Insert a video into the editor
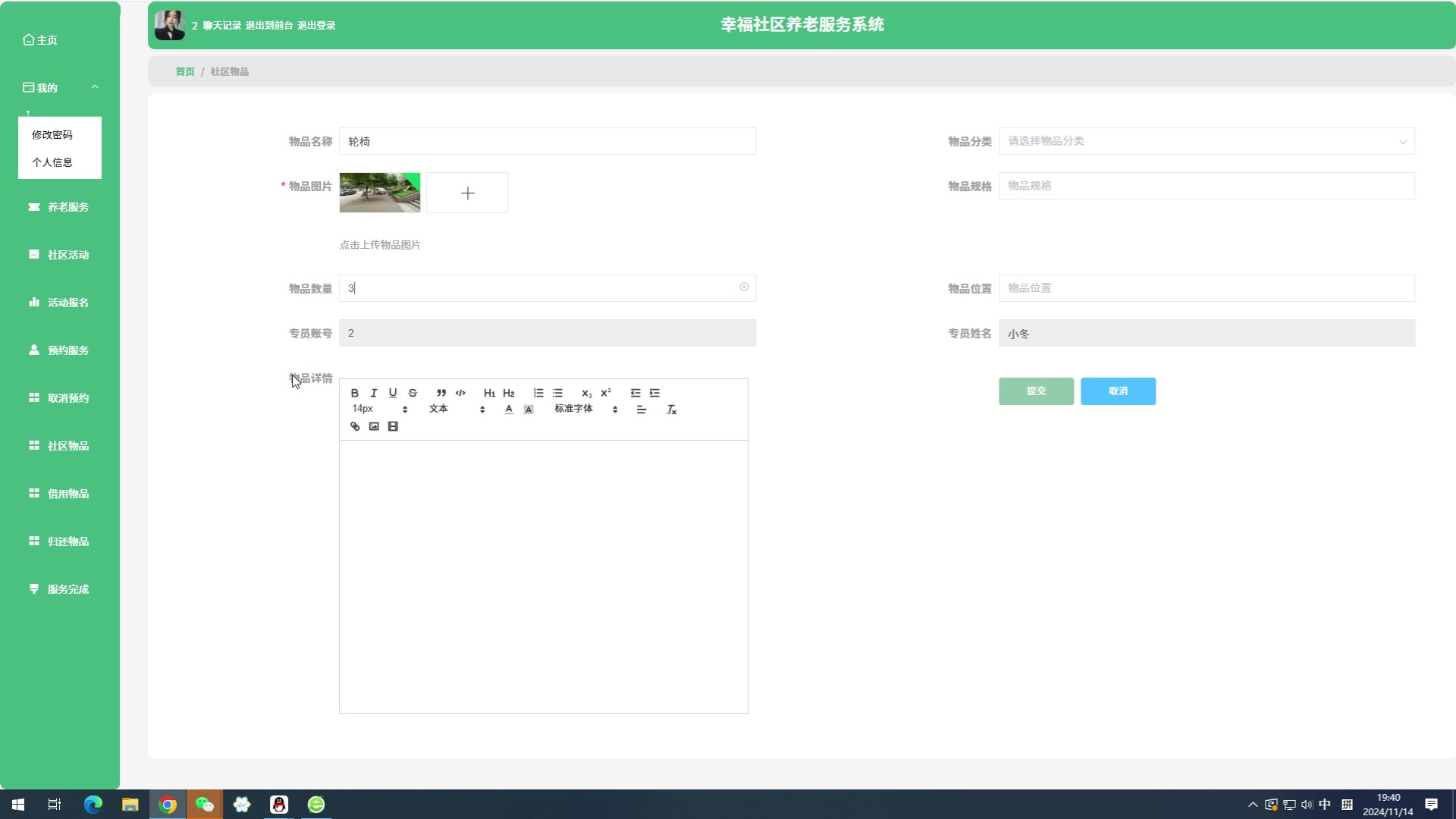 click(393, 426)
